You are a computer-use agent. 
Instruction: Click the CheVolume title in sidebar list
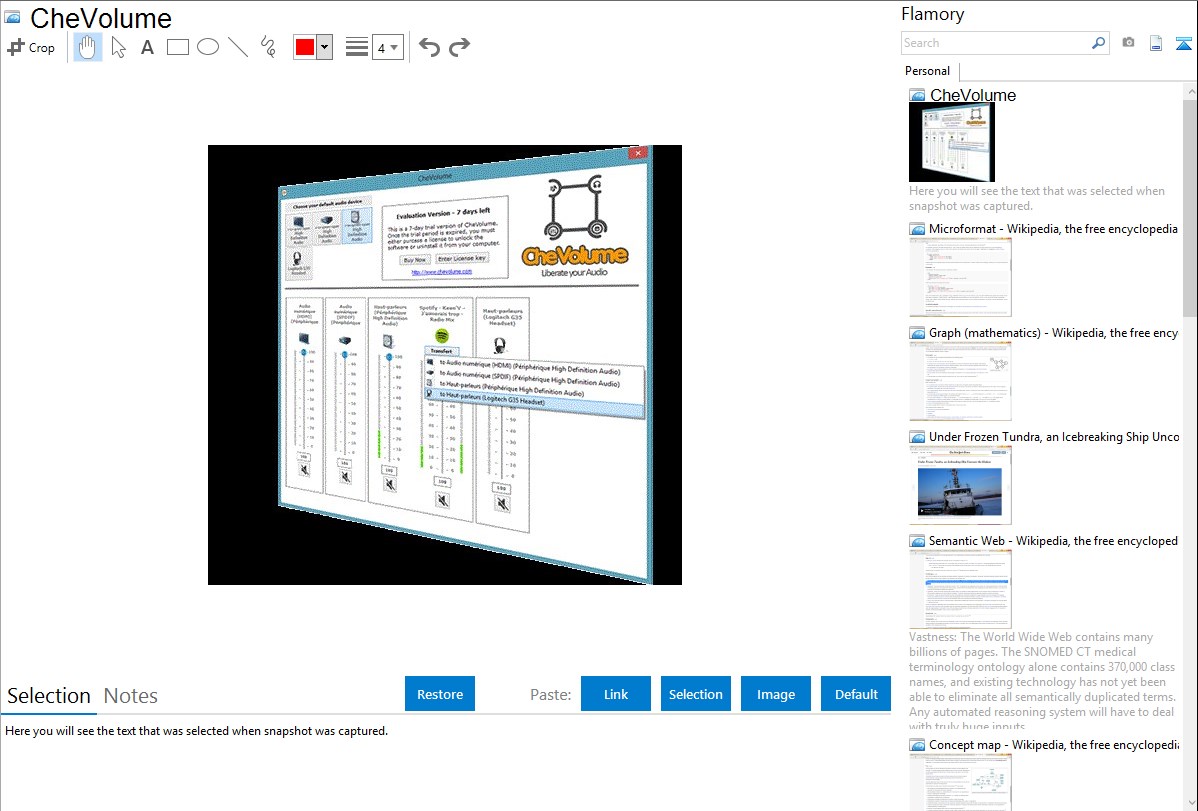tap(973, 95)
